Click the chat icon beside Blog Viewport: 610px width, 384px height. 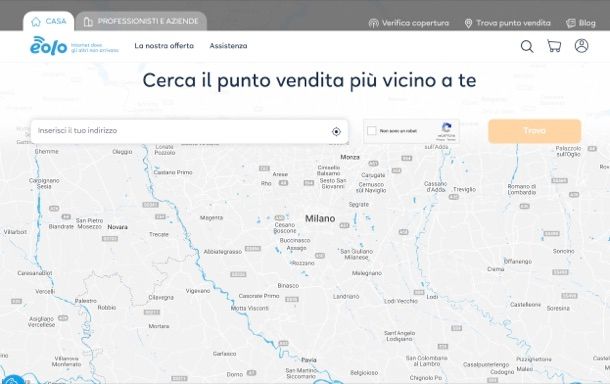[571, 23]
